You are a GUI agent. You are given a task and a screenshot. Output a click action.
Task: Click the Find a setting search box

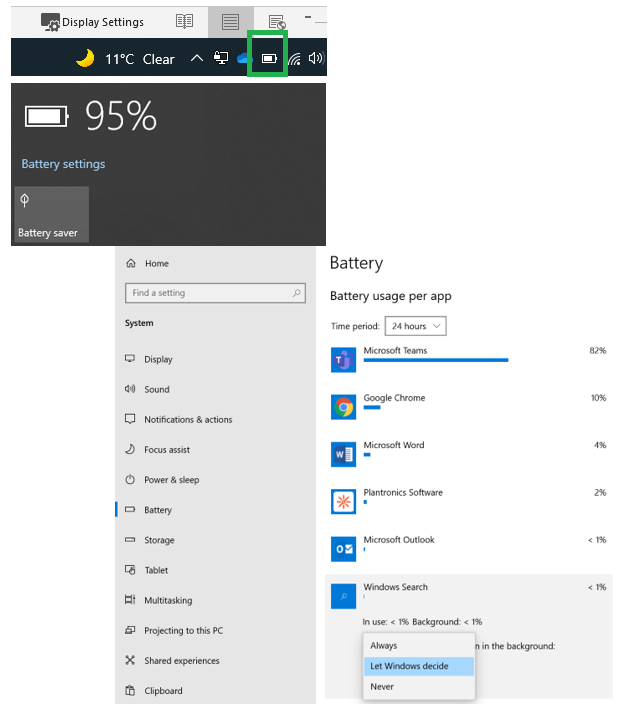click(215, 293)
